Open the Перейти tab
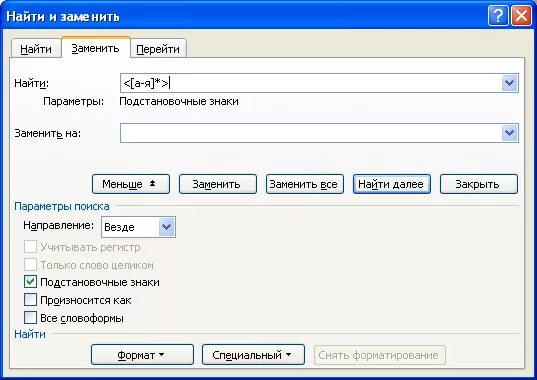This screenshot has width=537, height=380. [158, 49]
